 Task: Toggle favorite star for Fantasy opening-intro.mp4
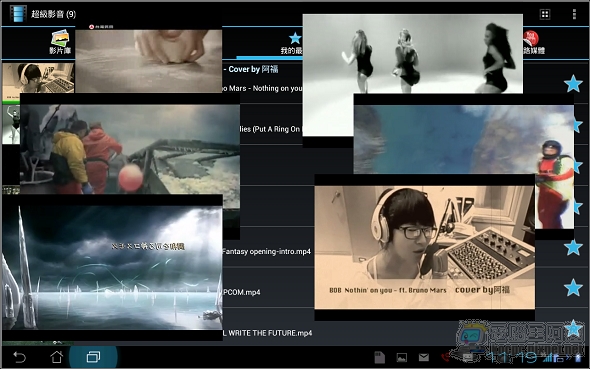[573, 248]
